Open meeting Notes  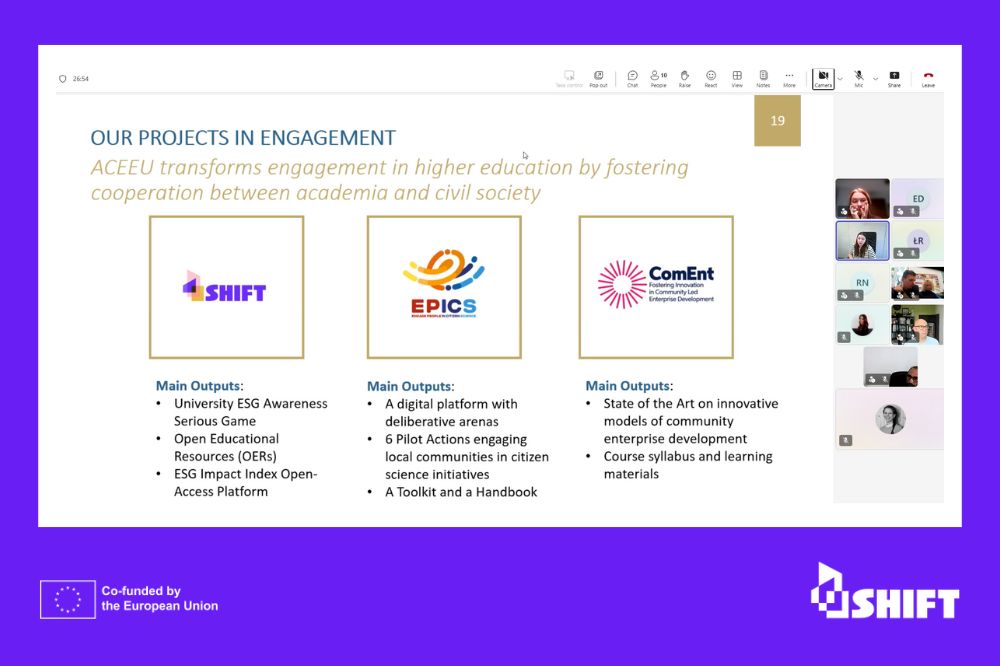click(x=763, y=78)
